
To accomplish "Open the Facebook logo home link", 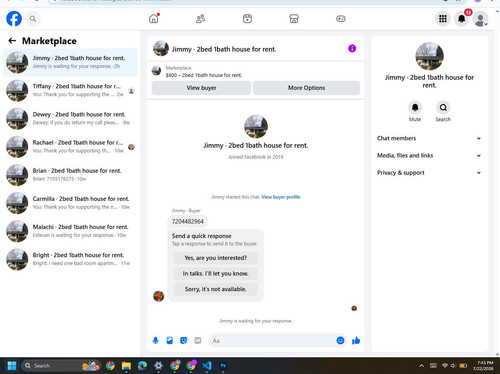I will pos(14,19).
